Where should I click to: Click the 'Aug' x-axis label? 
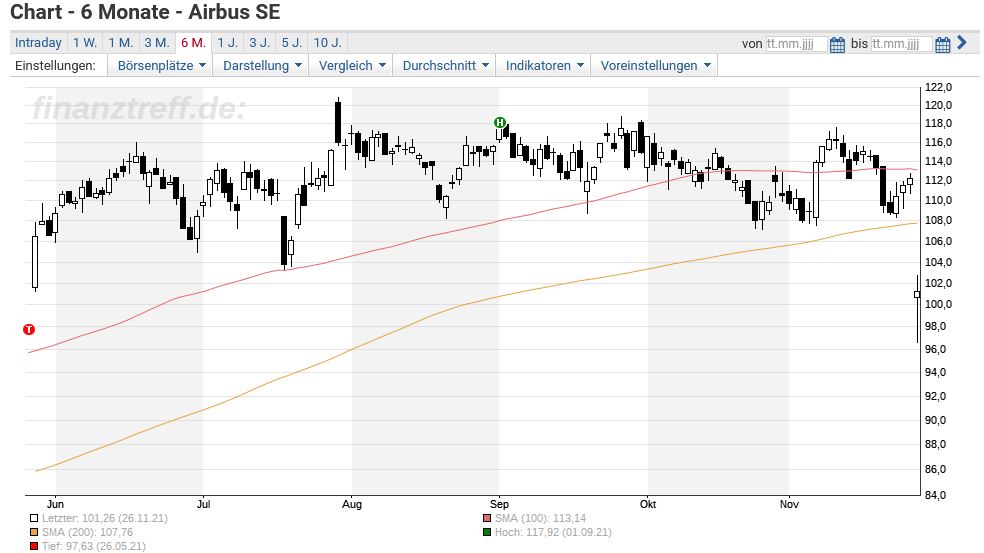click(352, 504)
